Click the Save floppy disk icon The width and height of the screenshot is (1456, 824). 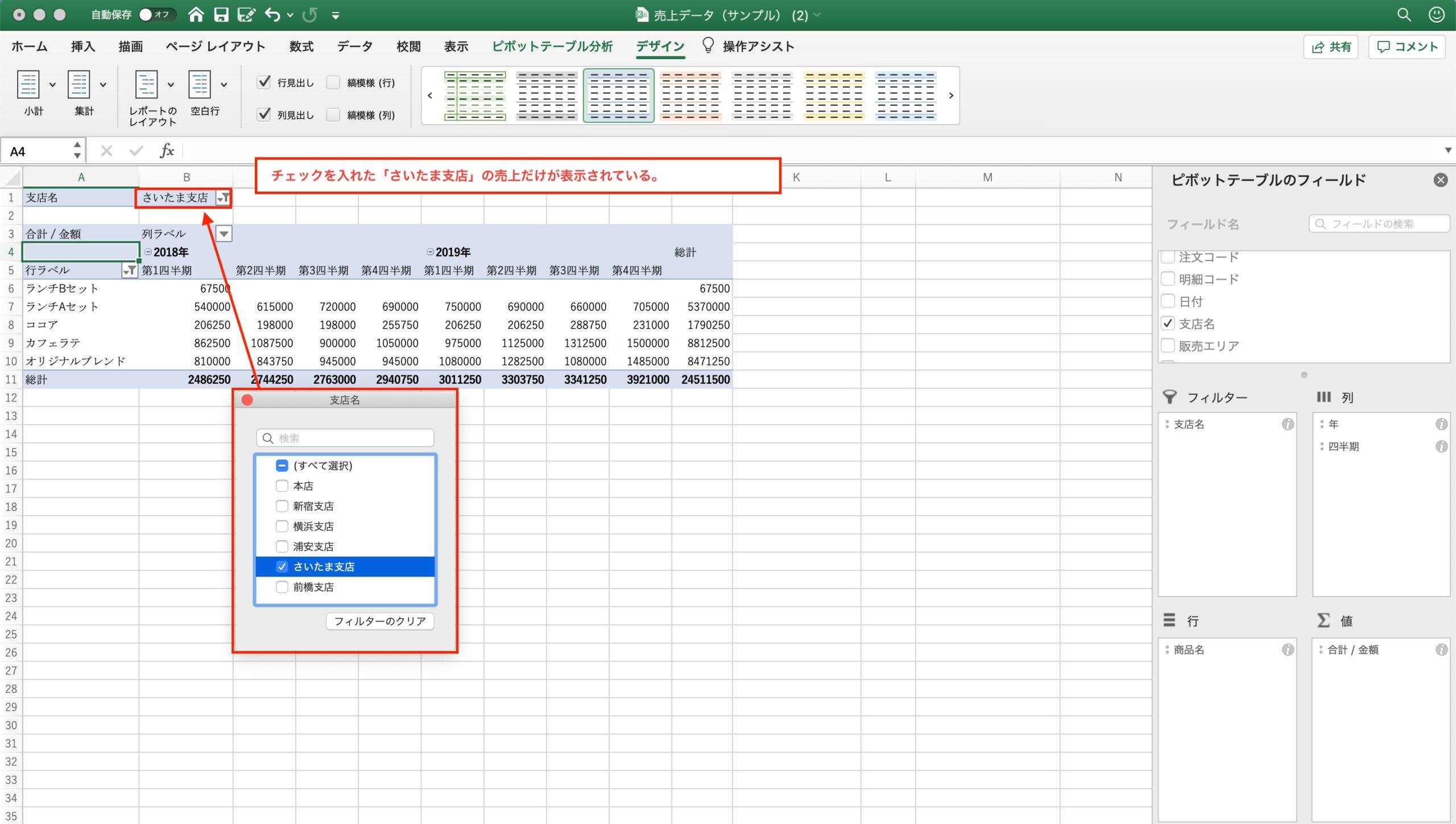pos(221,15)
